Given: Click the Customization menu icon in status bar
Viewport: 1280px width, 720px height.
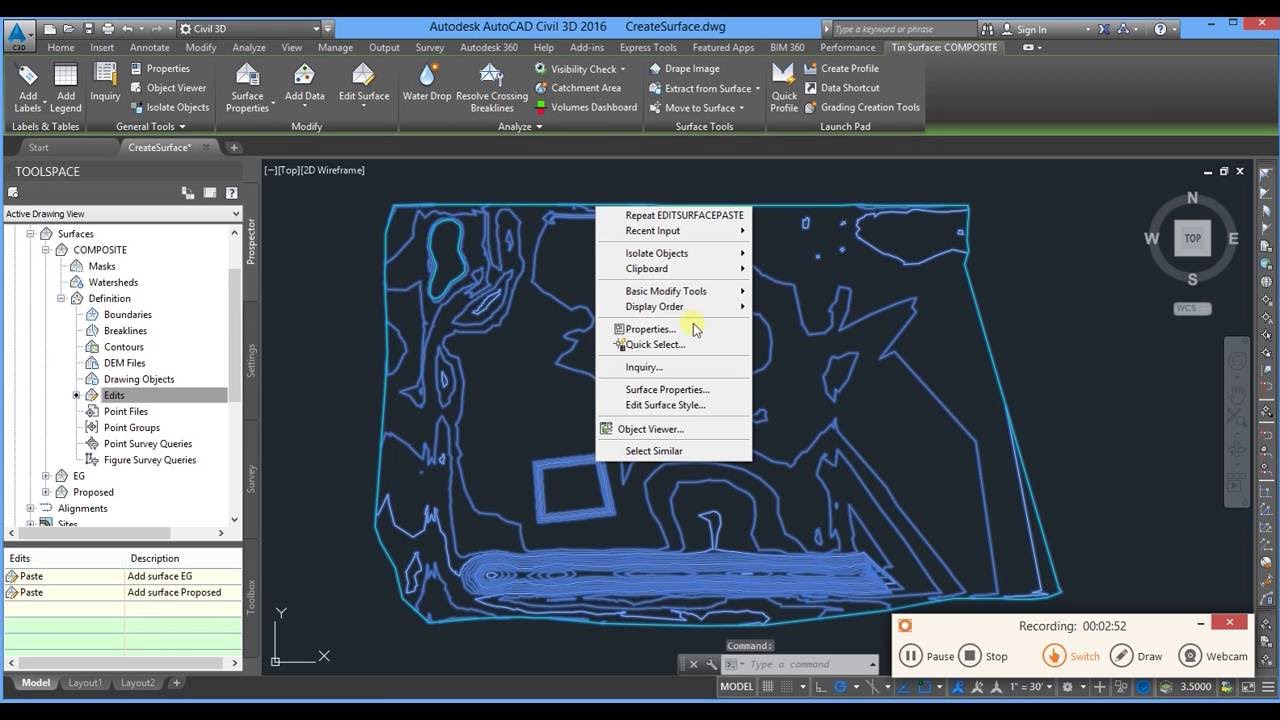Looking at the screenshot, I should (1268, 687).
